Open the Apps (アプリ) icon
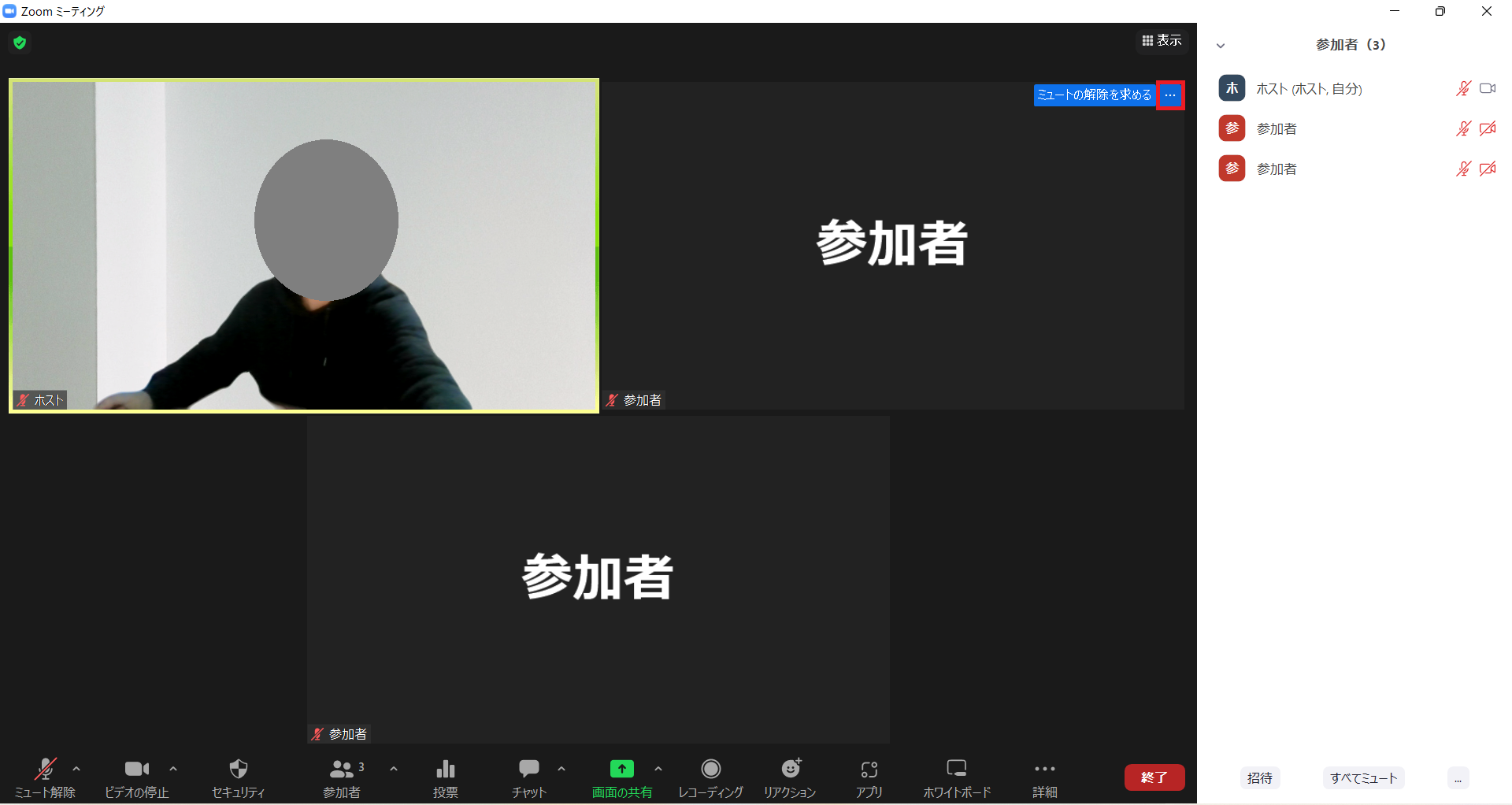This screenshot has width=1512, height=805. click(x=869, y=770)
